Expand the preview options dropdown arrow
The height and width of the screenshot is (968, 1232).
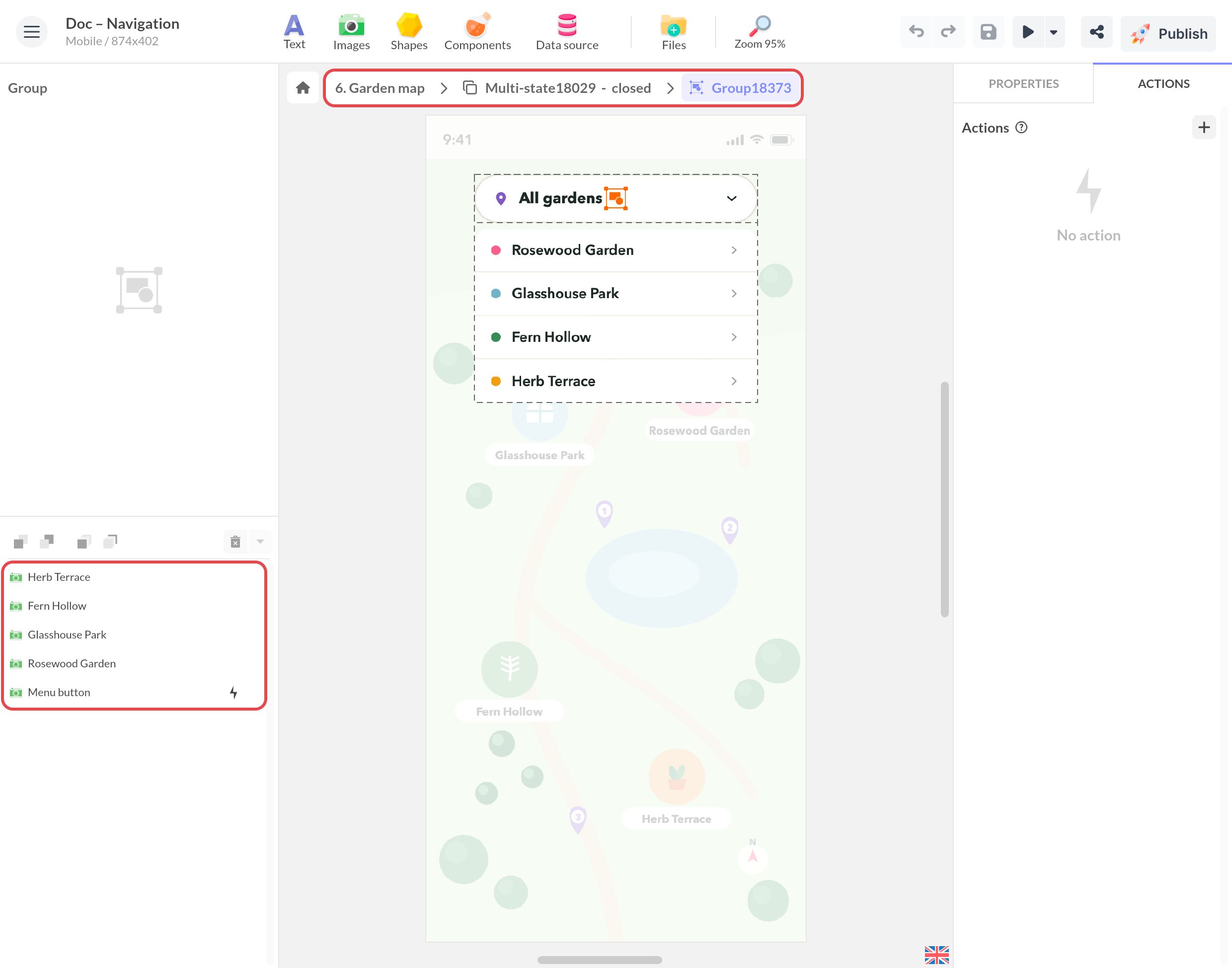click(x=1054, y=32)
